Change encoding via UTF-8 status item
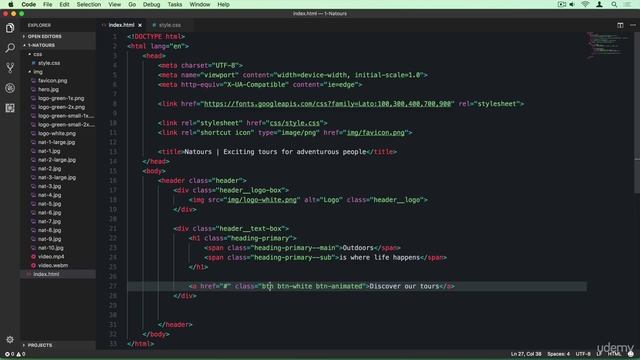Screen dimensions: 640x360 [583, 354]
